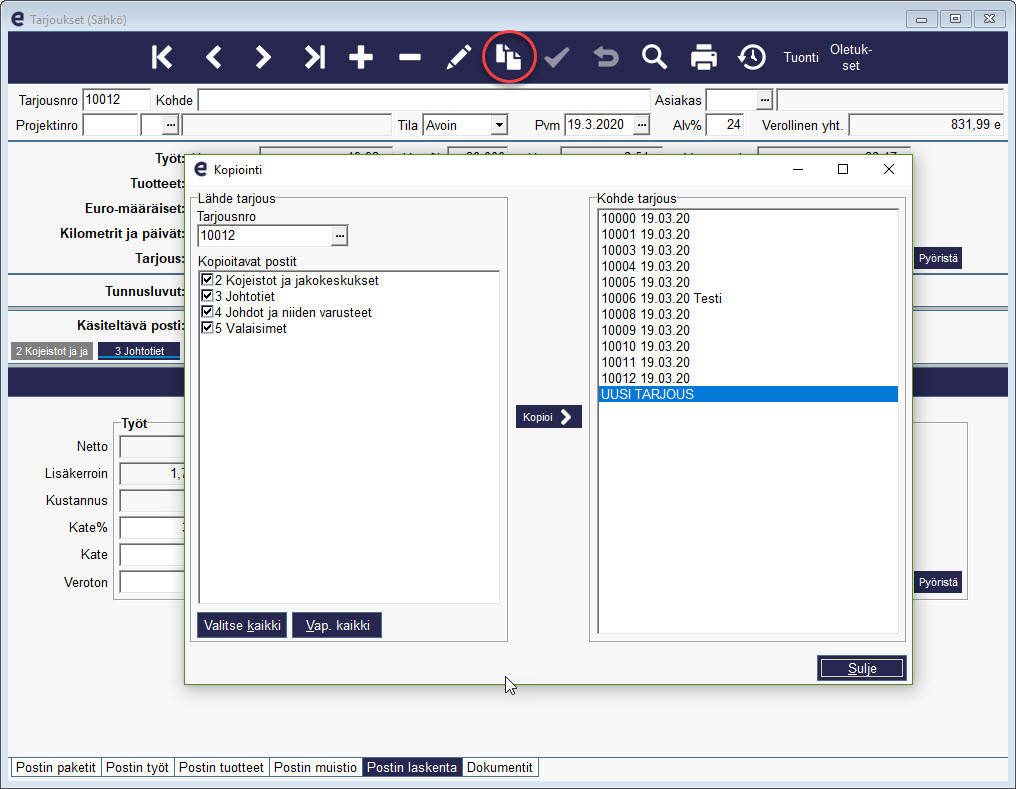The width and height of the screenshot is (1016, 789).
Task: Select target offer 10011 19.03.20
Action: pyautogui.click(x=748, y=363)
